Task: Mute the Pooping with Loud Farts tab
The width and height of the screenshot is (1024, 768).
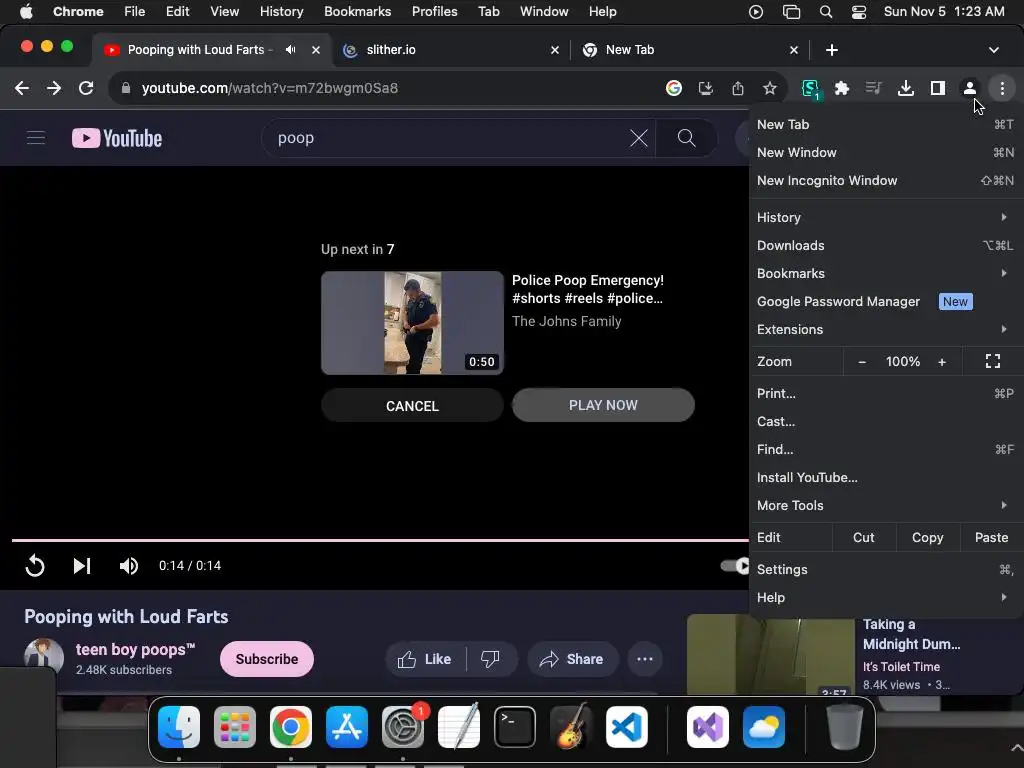Action: click(291, 50)
